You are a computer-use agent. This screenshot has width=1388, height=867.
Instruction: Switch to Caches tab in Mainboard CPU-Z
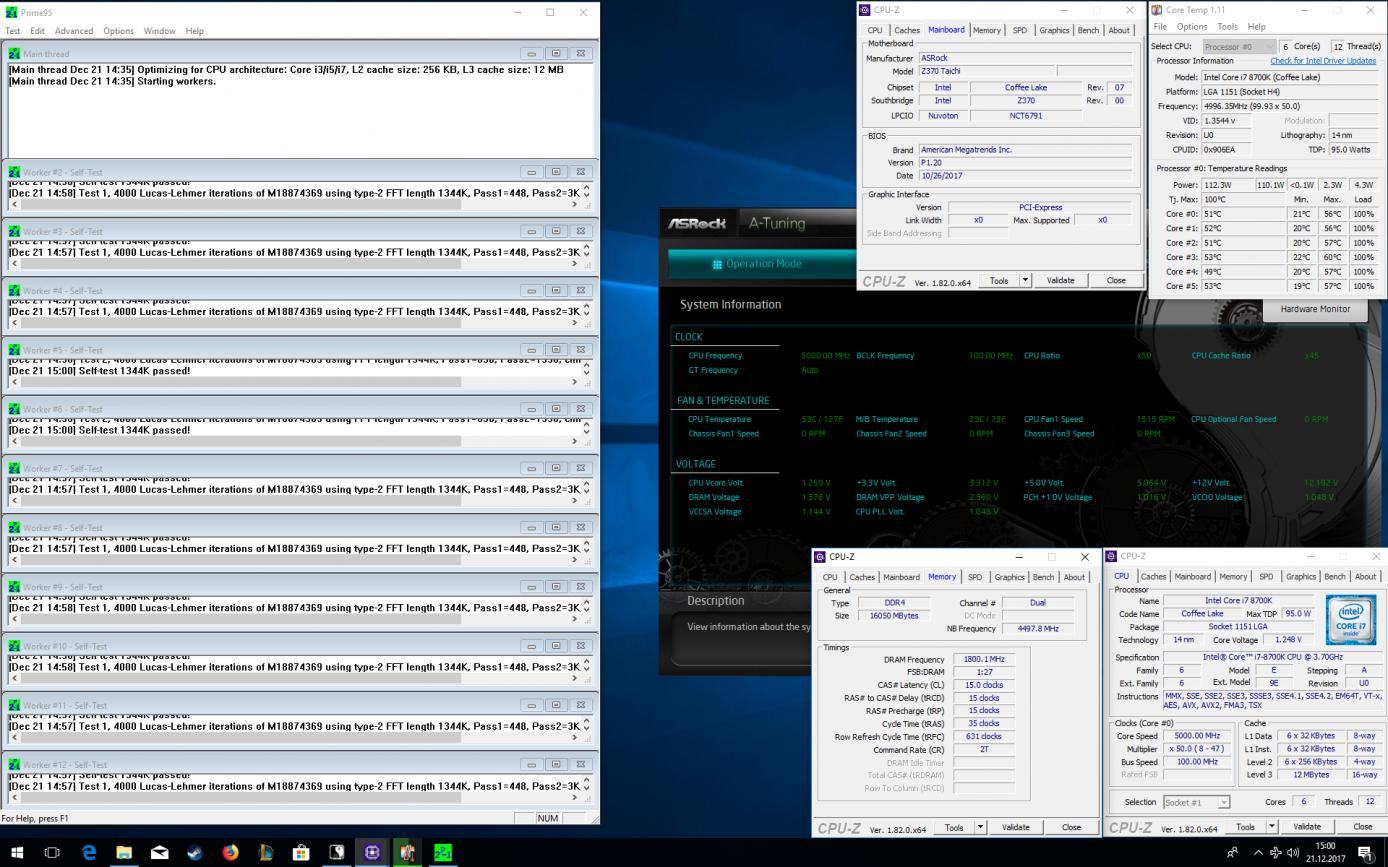coord(907,30)
